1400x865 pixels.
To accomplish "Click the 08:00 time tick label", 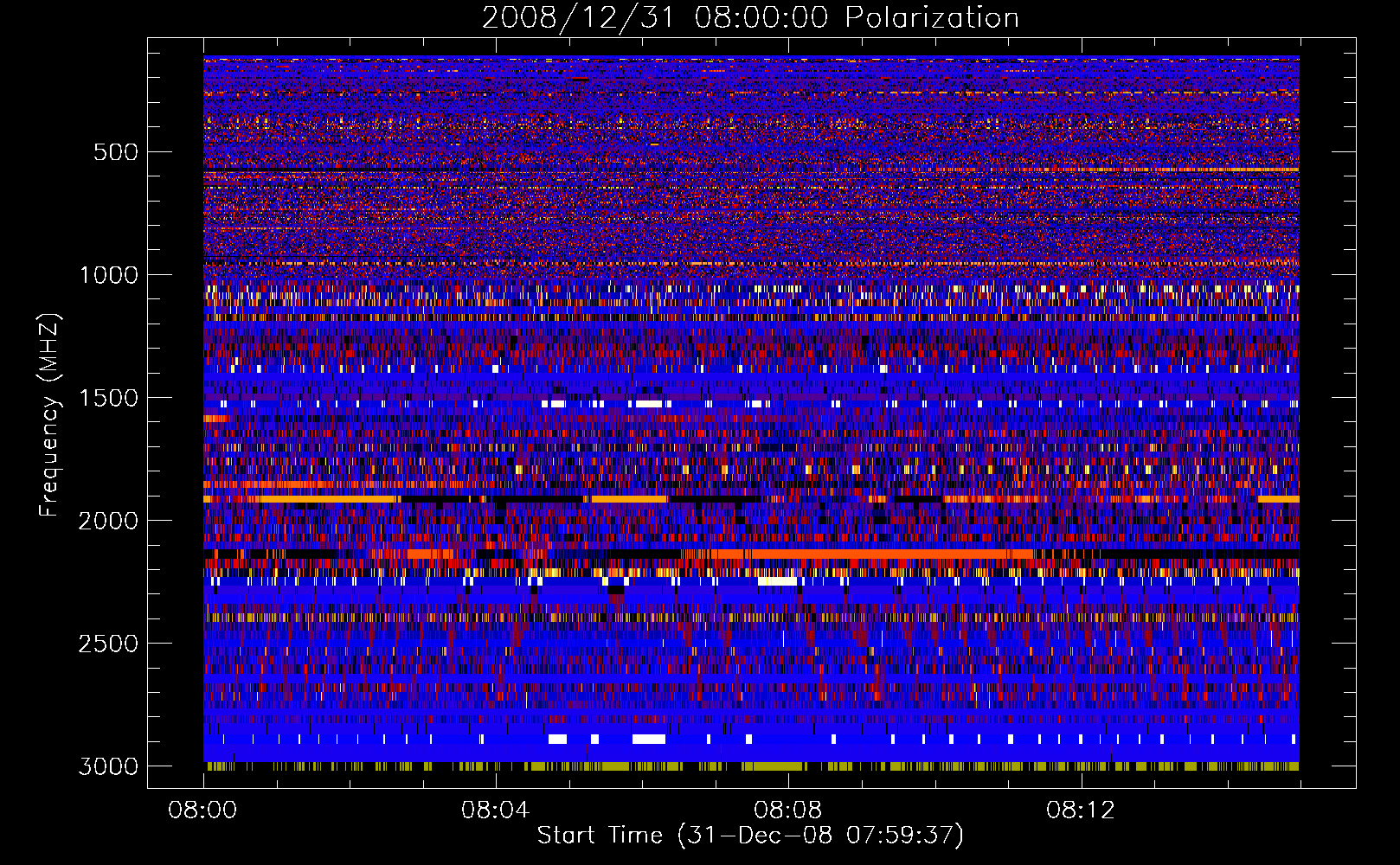I will [202, 811].
